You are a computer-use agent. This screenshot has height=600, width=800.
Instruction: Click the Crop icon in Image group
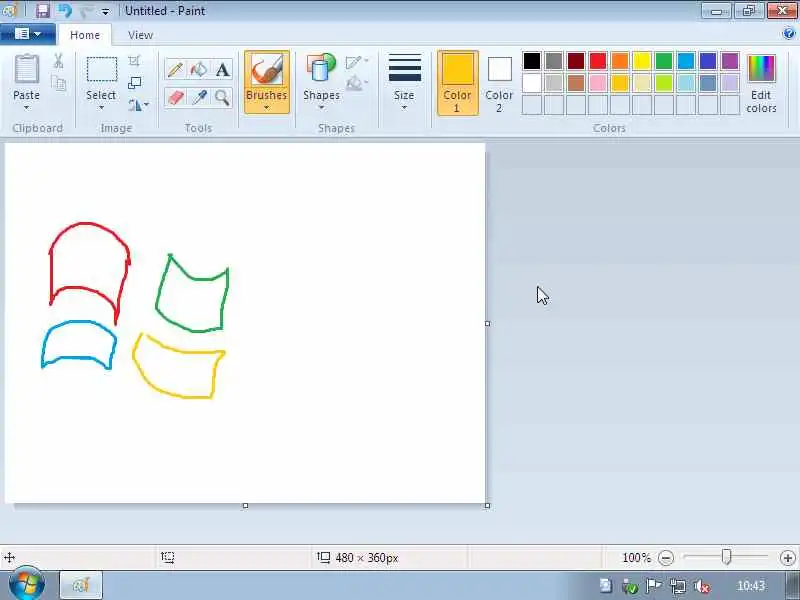click(x=134, y=61)
